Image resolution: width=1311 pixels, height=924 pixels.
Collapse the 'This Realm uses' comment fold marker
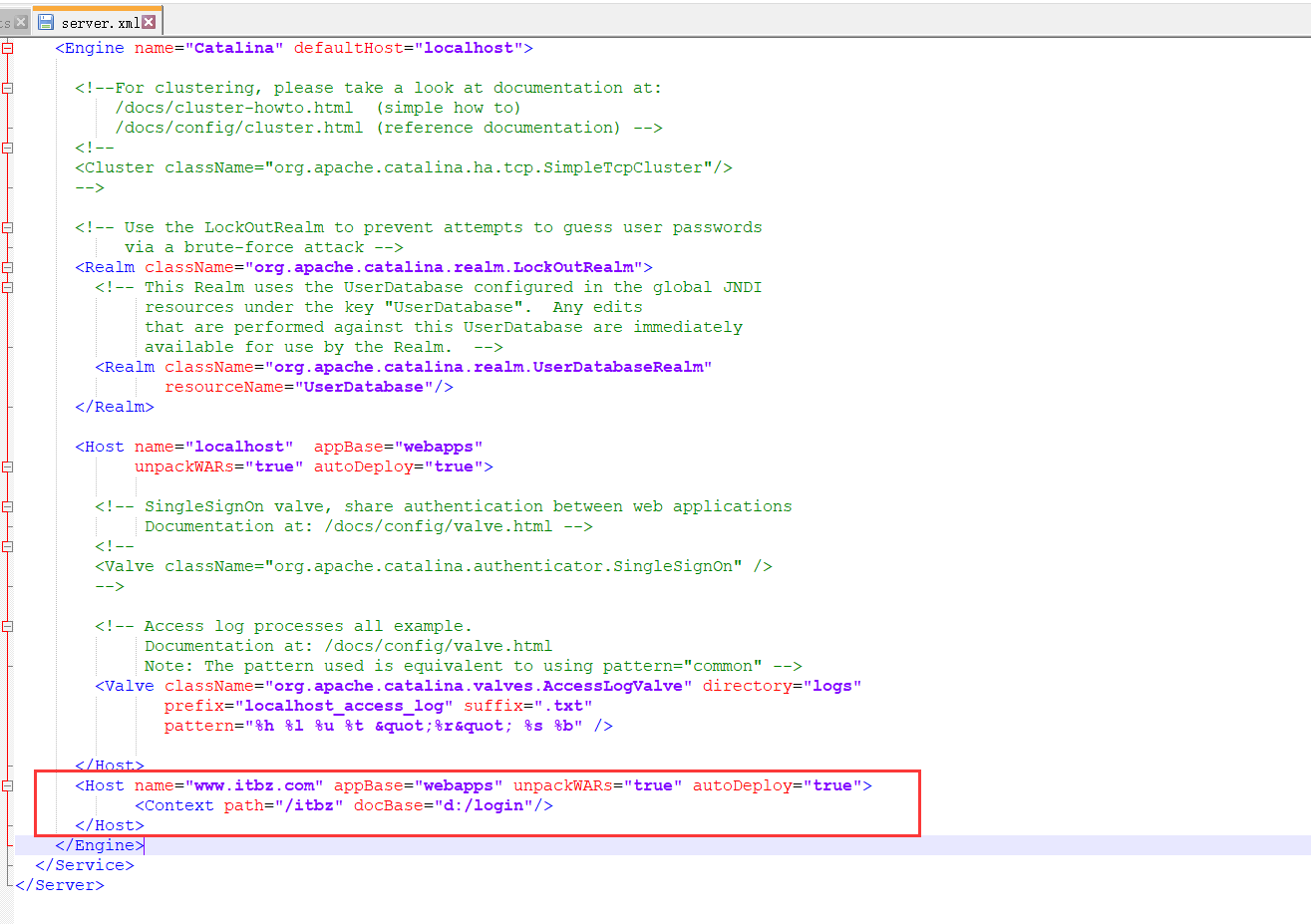[x=7, y=287]
